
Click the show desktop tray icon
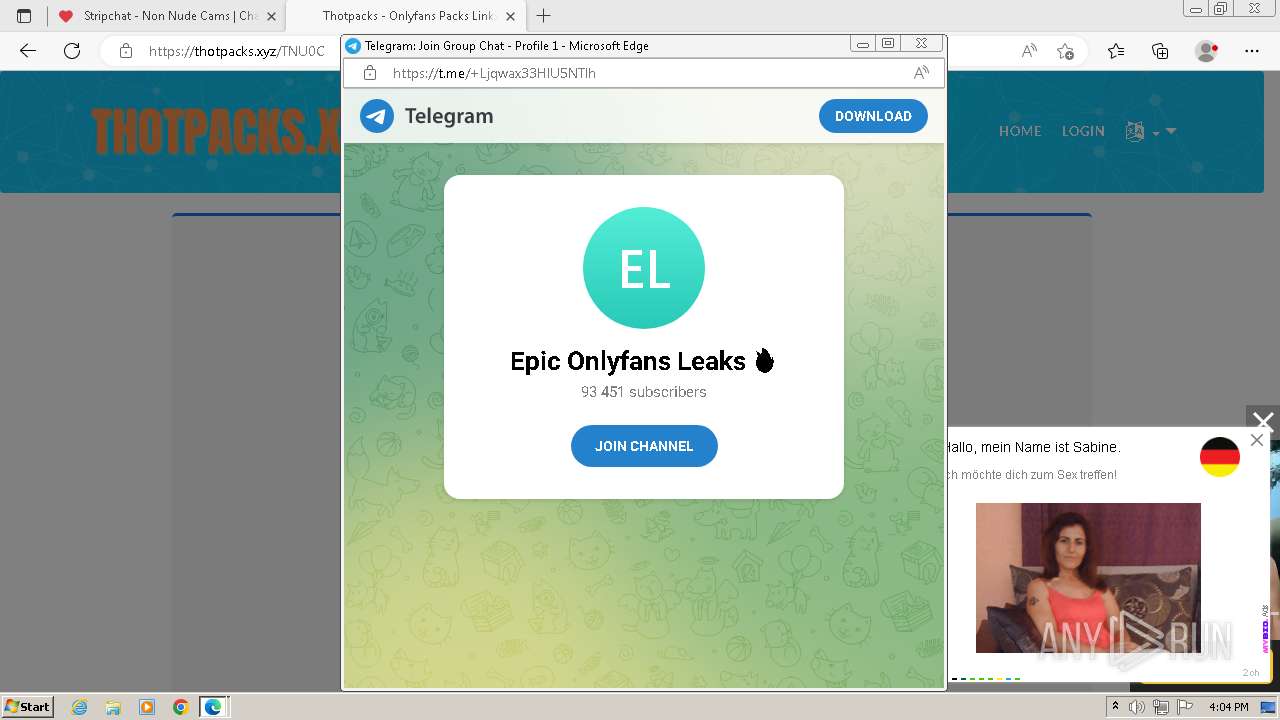1268,707
